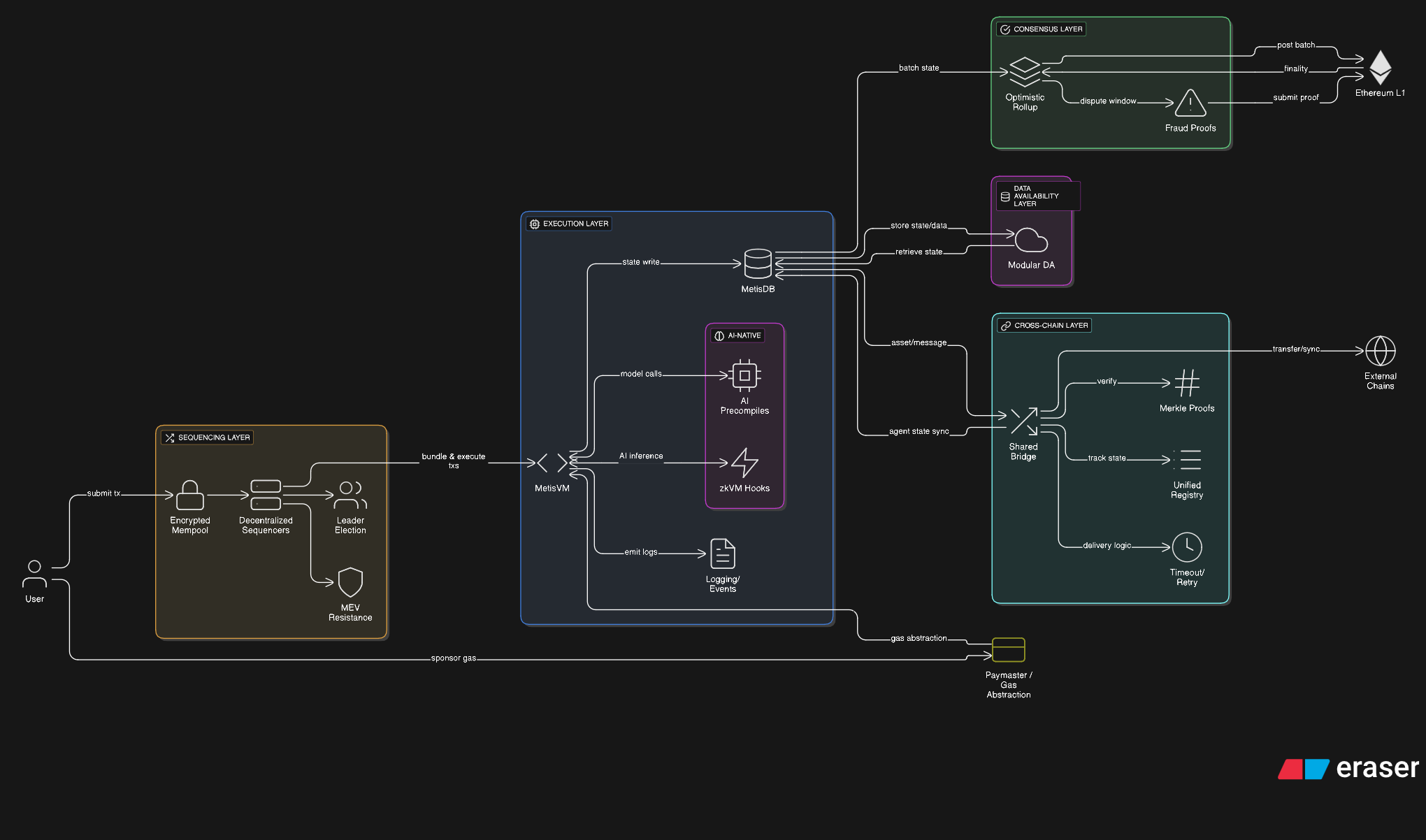Click the 'gas abstraction' edge label
Viewport: 1426px width, 840px height.
919,638
